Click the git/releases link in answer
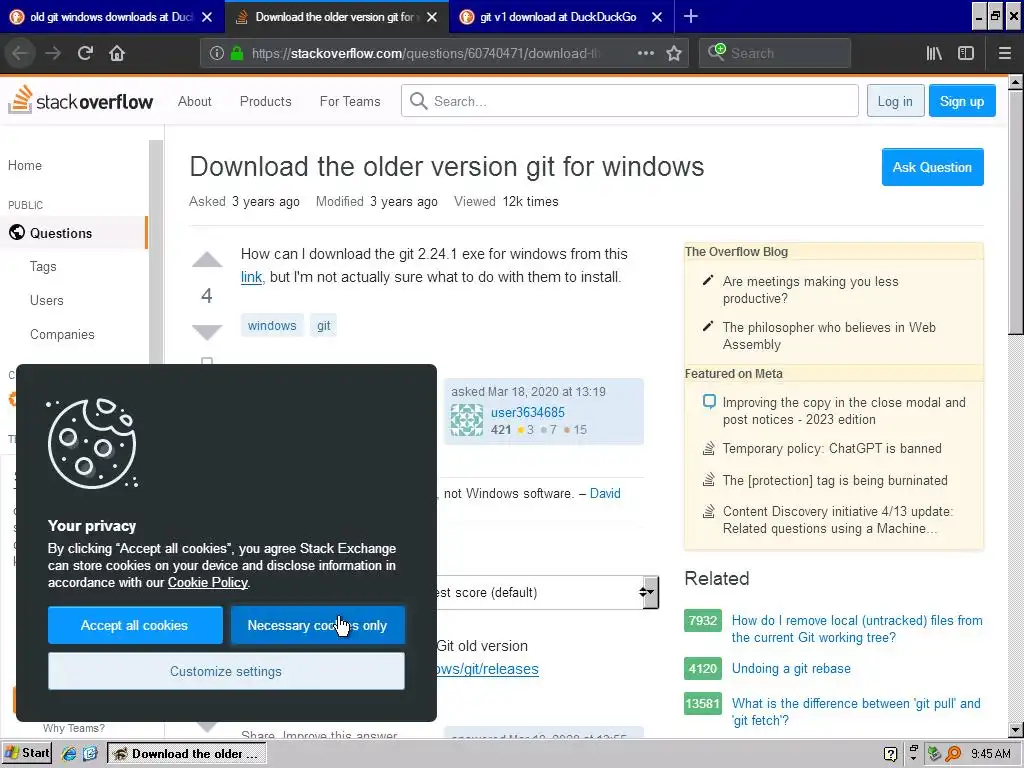Viewport: 1024px width, 768px height. coord(488,669)
